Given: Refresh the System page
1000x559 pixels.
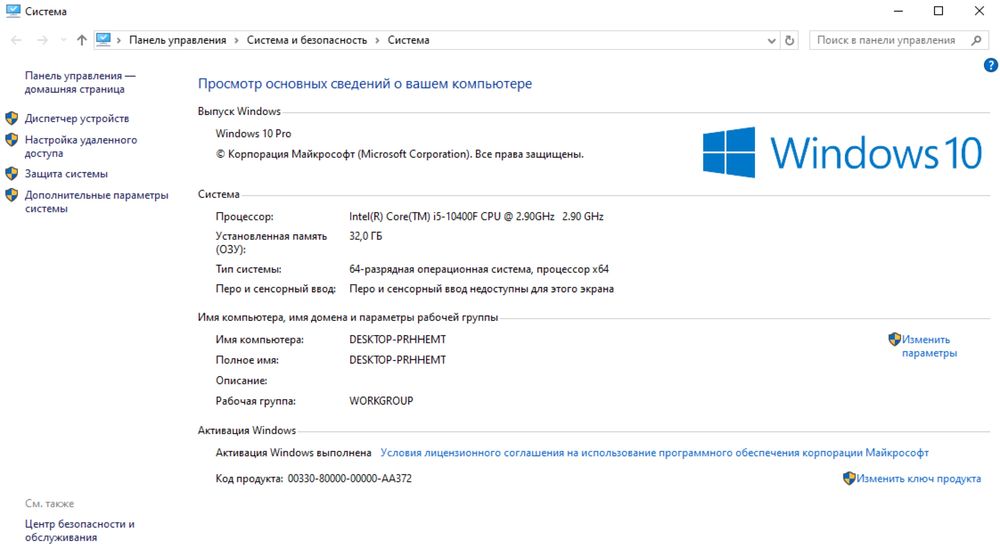Looking at the screenshot, I should pyautogui.click(x=790, y=41).
